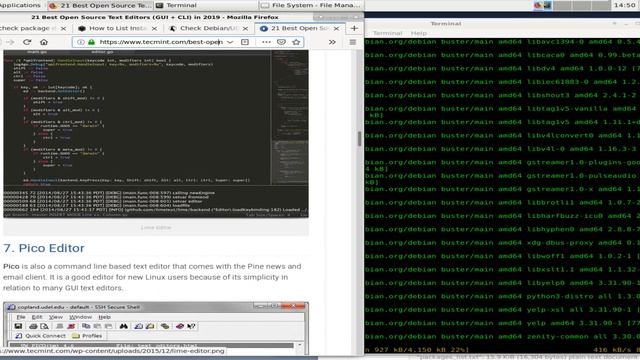Open the Applications panel menu
The width and height of the screenshot is (640, 360).
[20, 5]
